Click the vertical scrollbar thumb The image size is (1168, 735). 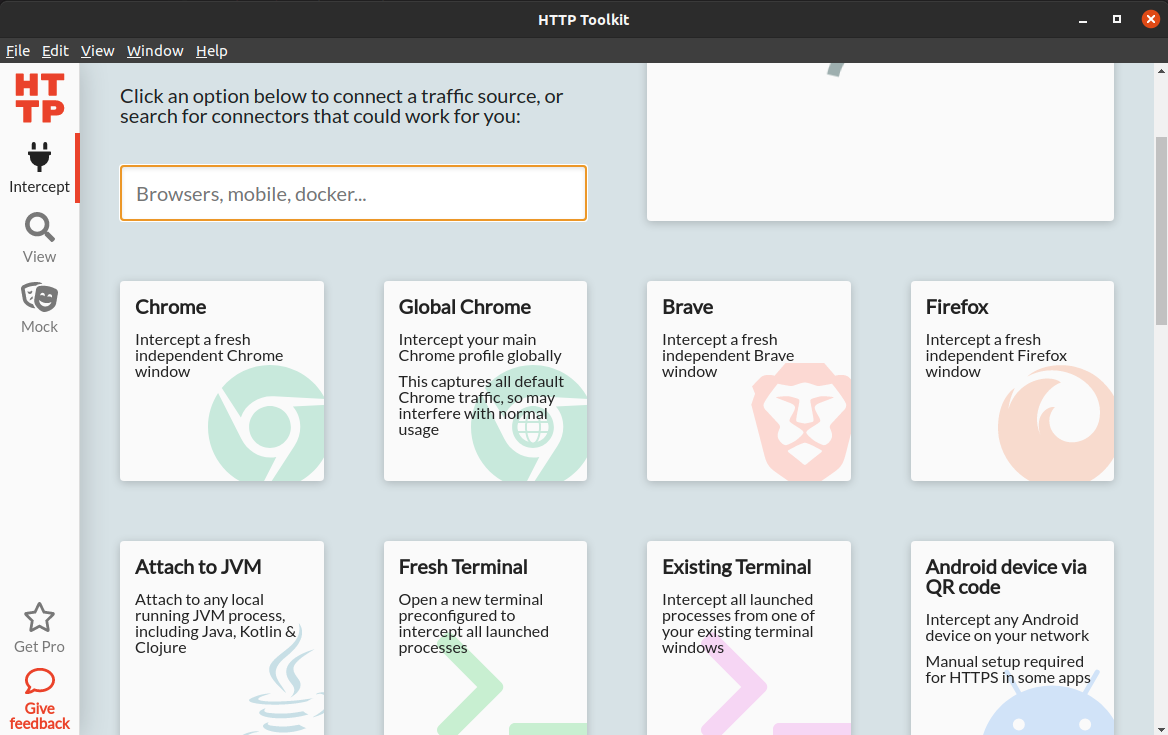[1161, 231]
